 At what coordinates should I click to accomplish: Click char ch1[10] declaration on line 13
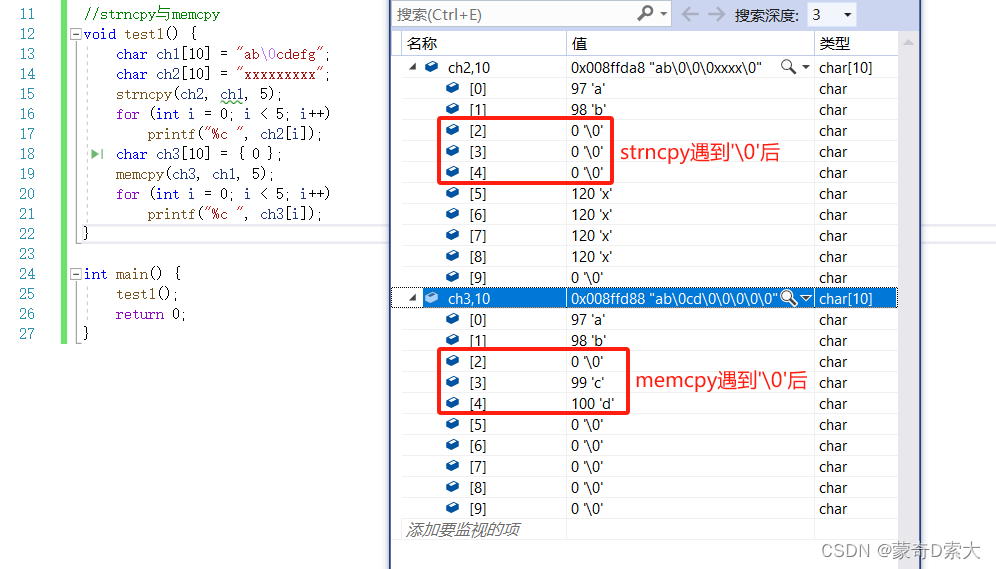(223, 54)
